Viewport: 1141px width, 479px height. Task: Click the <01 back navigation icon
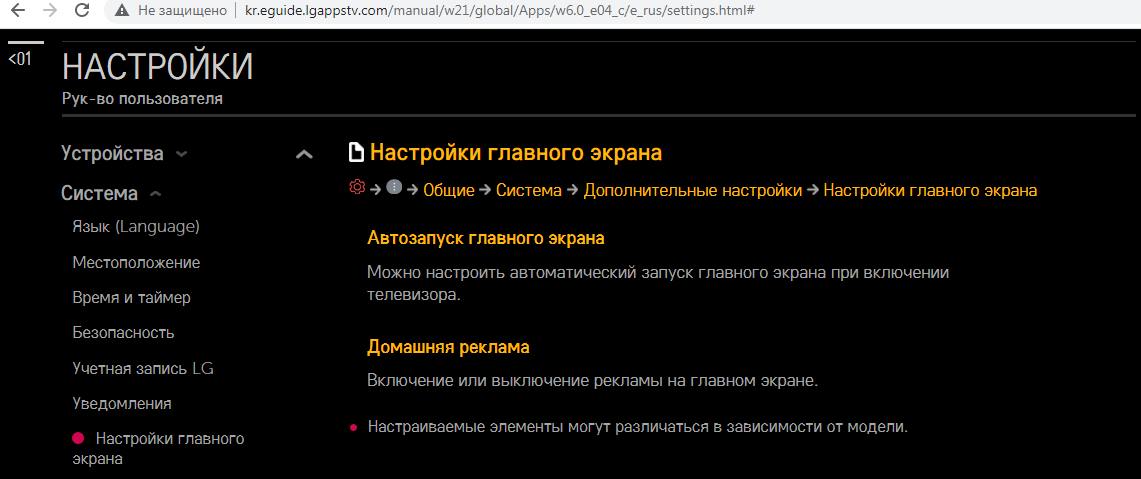tap(20, 60)
